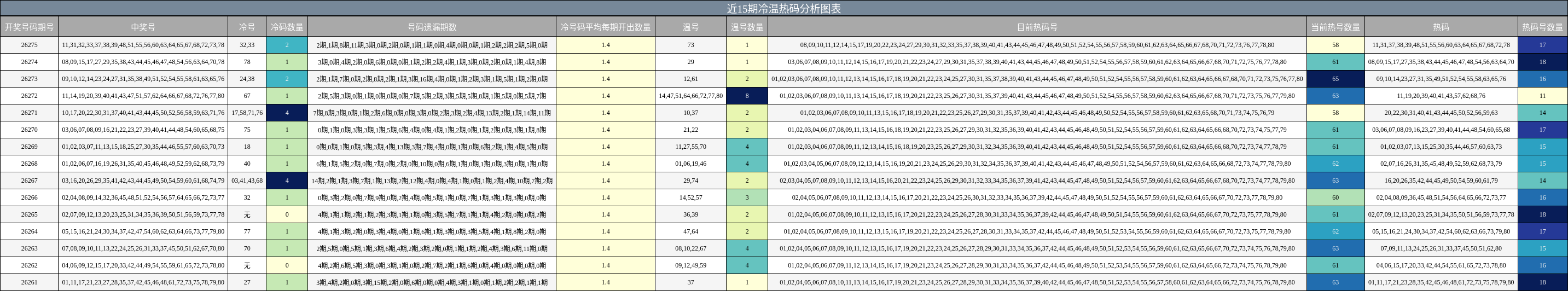Click issue number 26273
Image resolution: width=1568 pixels, height=291 pixels.
click(x=29, y=79)
